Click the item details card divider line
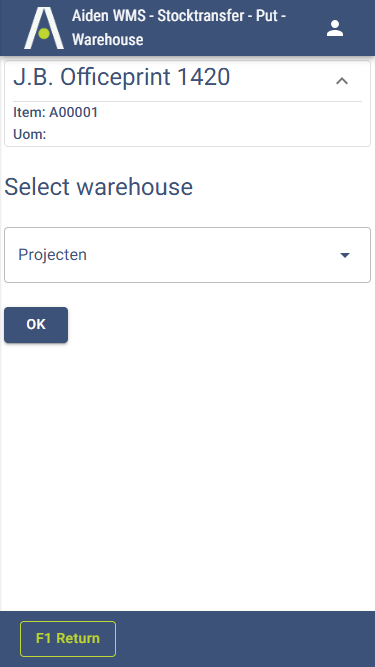The width and height of the screenshot is (375, 667). 188,101
